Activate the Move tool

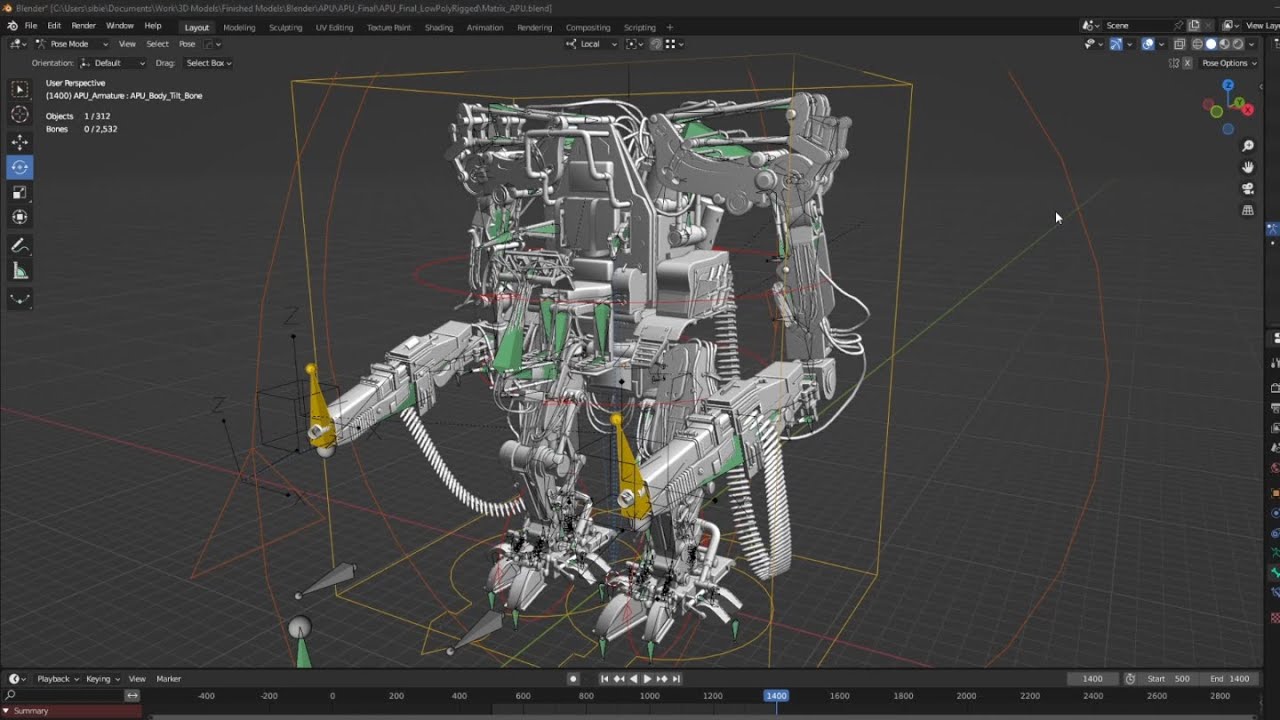point(20,143)
